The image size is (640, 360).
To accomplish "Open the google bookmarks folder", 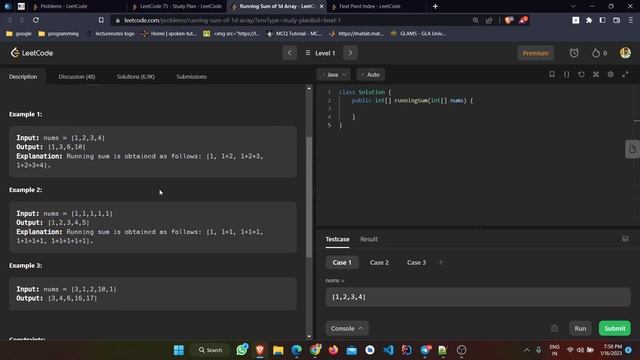I will pyautogui.click(x=19, y=33).
